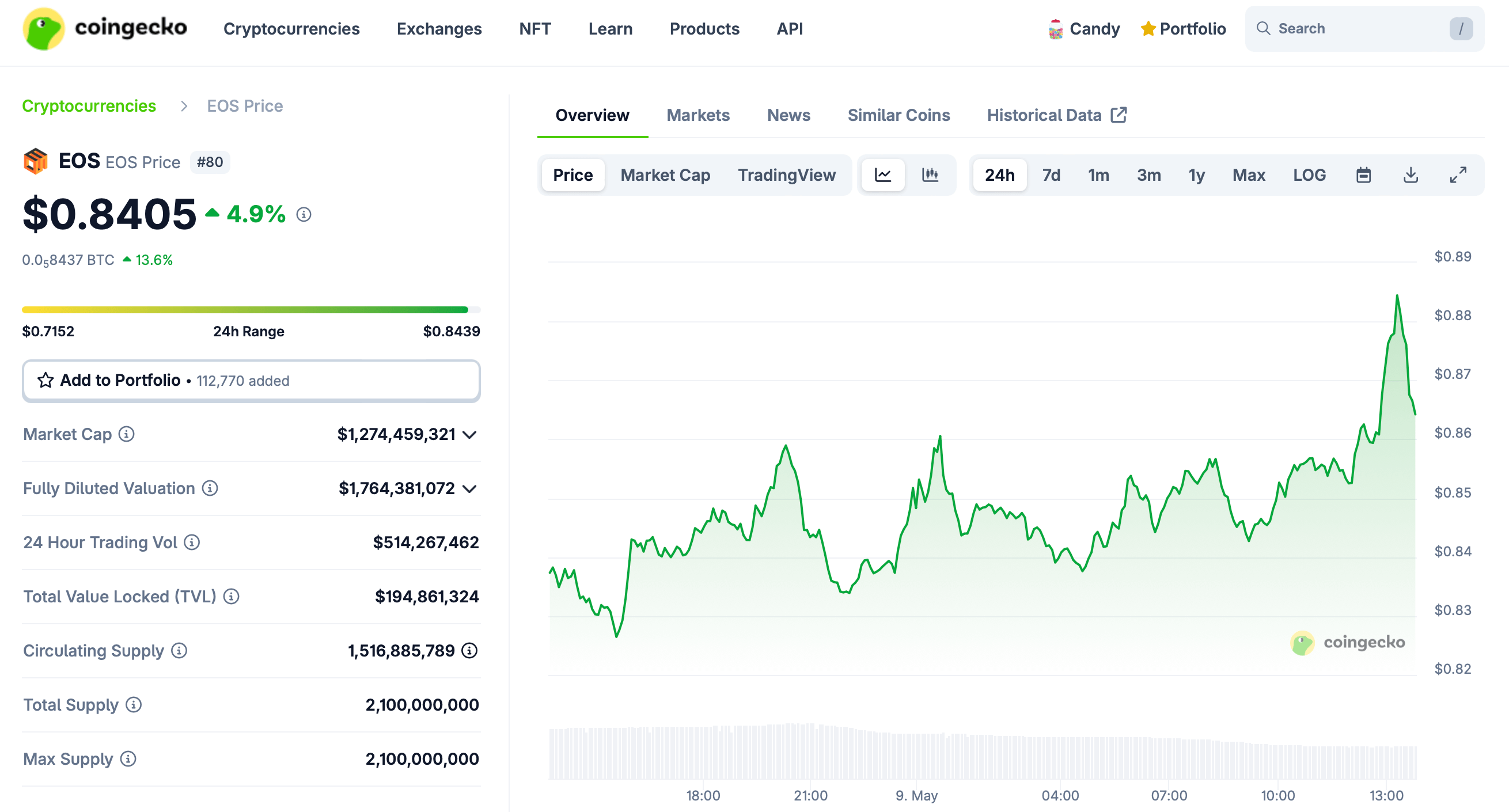Switch chart to candlestick view
1509x812 pixels.
[931, 174]
